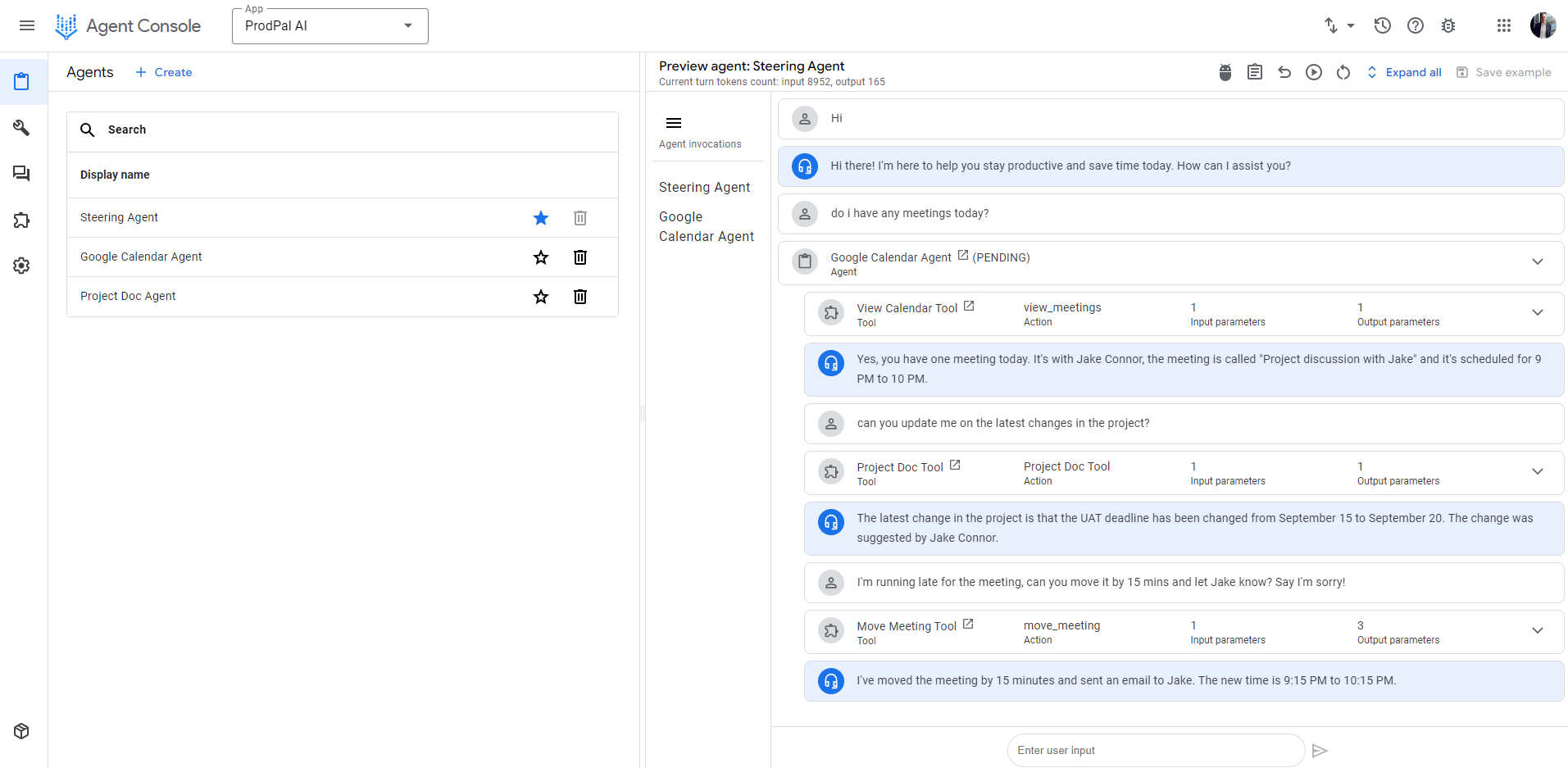Open the preview clipboard notes icon
Screen dimensions: 1568x768
click(1255, 72)
